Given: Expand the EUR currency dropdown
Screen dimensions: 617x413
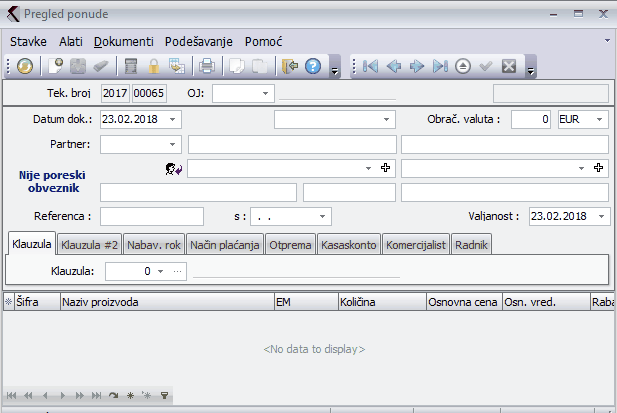Looking at the screenshot, I should [x=599, y=119].
